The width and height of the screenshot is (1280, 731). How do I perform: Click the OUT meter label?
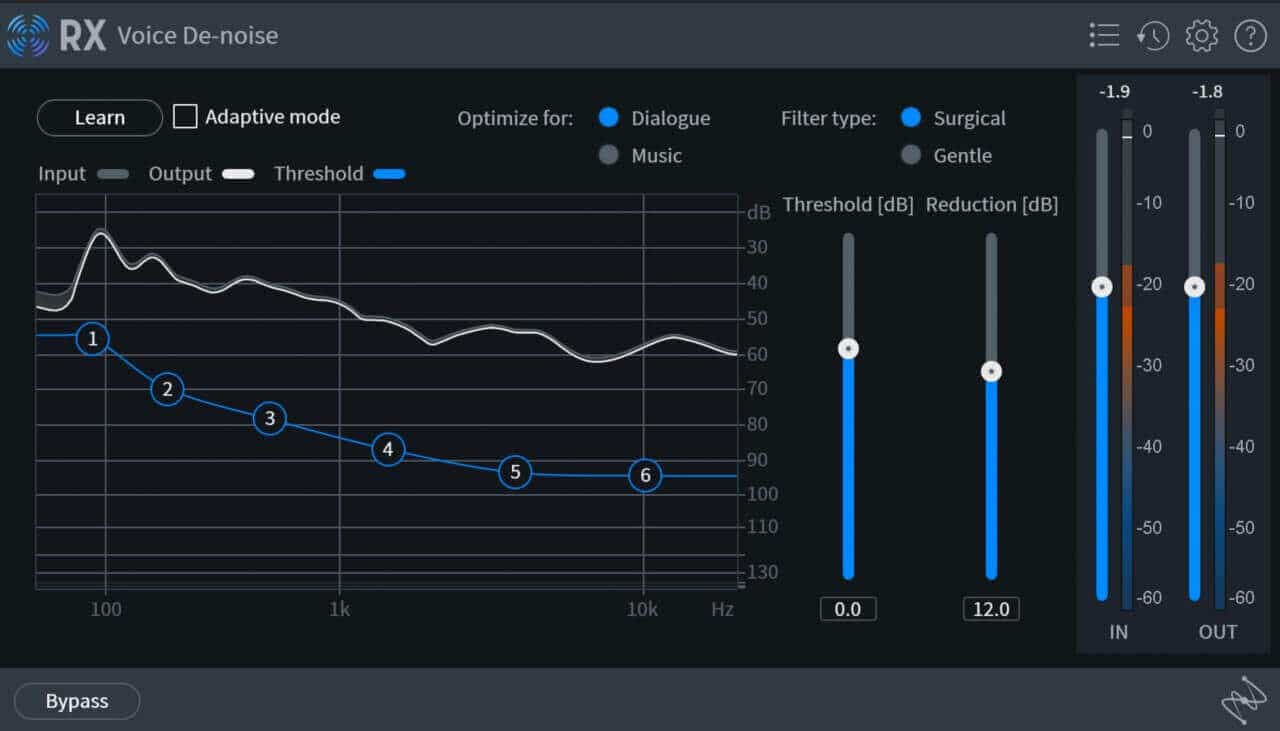pyautogui.click(x=1218, y=632)
